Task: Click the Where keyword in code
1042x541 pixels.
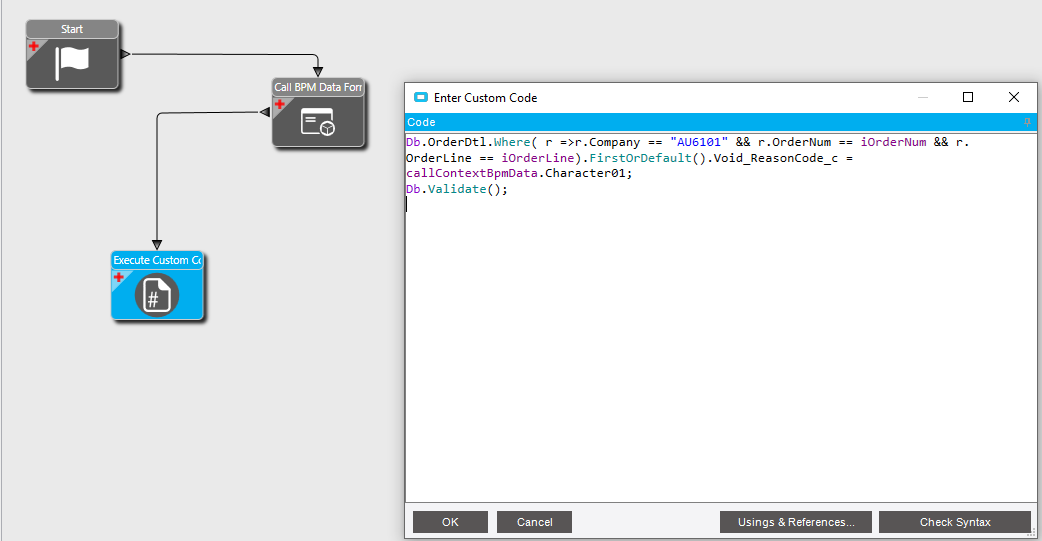Action: [512, 142]
